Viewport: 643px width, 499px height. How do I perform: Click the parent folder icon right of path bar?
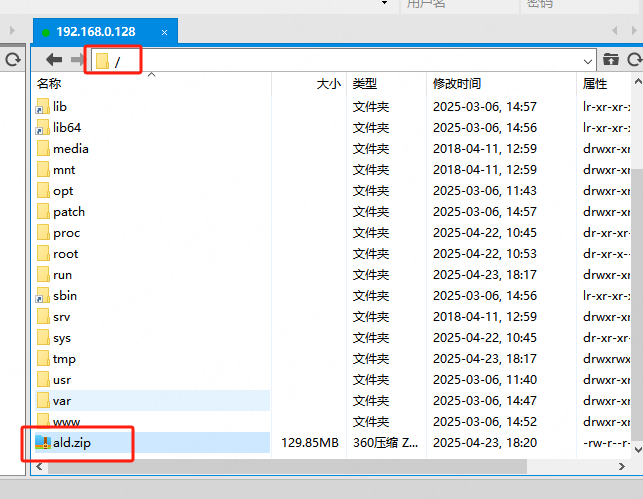(611, 60)
